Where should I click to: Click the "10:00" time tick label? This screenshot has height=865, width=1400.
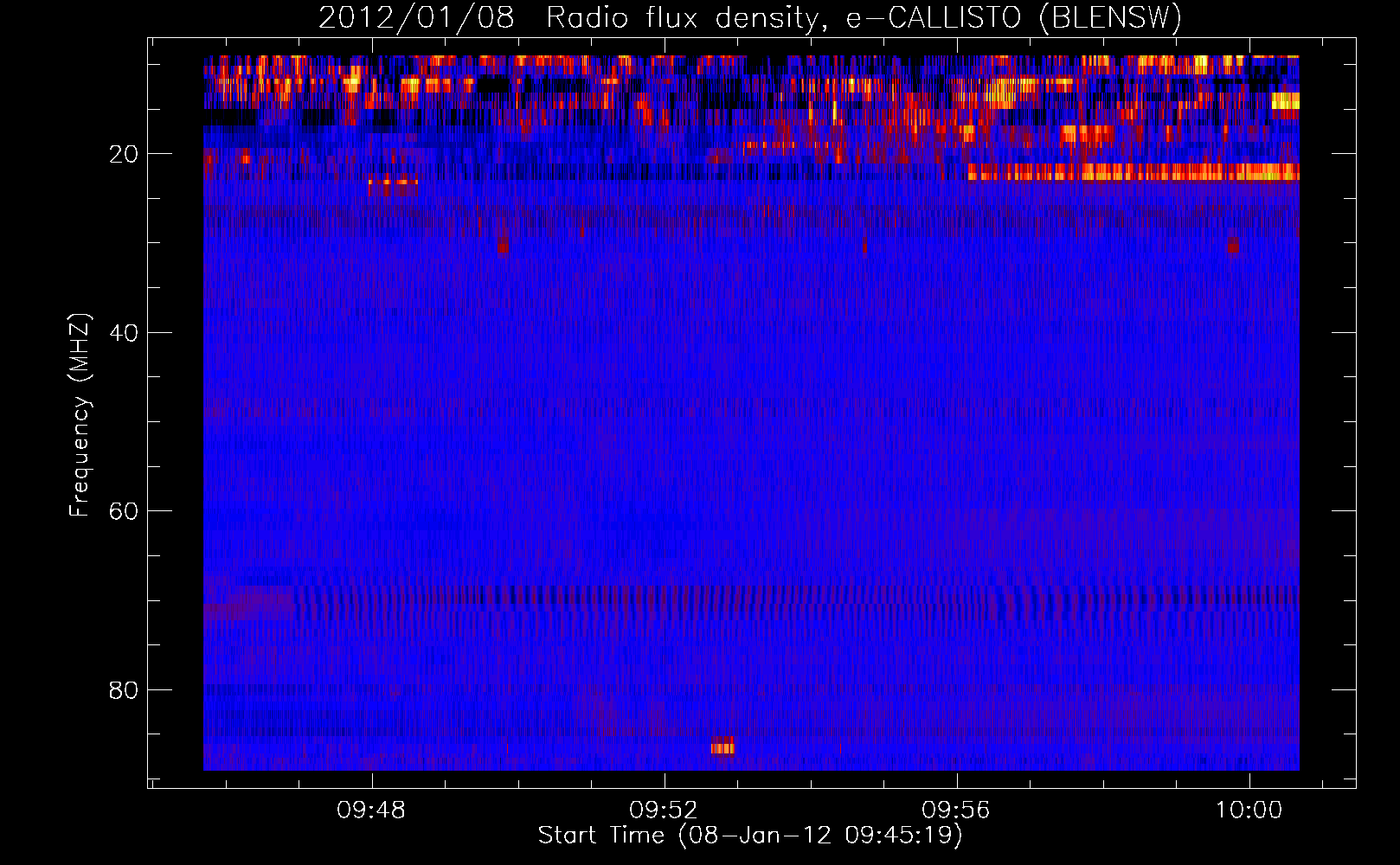click(1249, 811)
